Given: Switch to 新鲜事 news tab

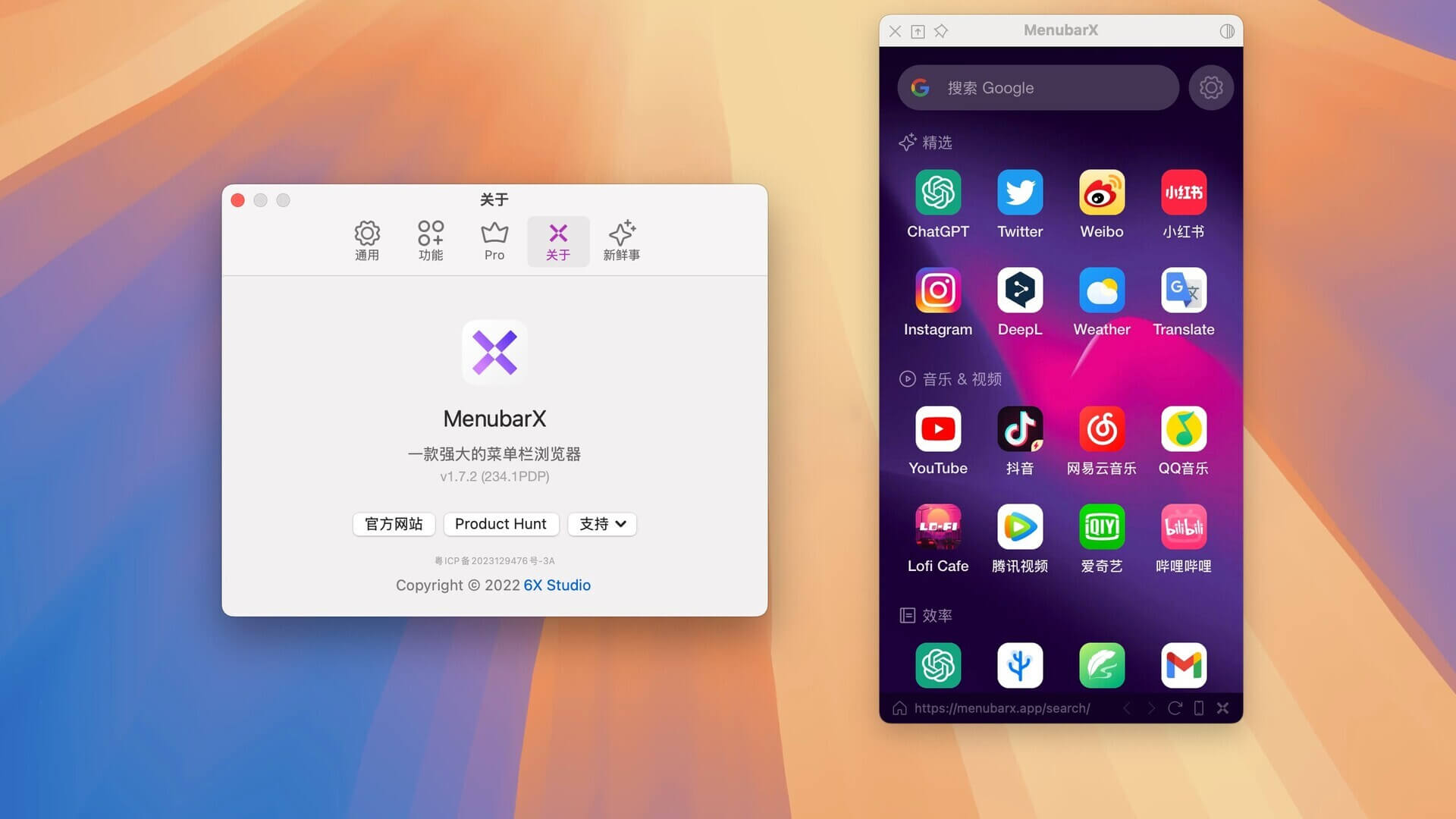Looking at the screenshot, I should [x=621, y=240].
